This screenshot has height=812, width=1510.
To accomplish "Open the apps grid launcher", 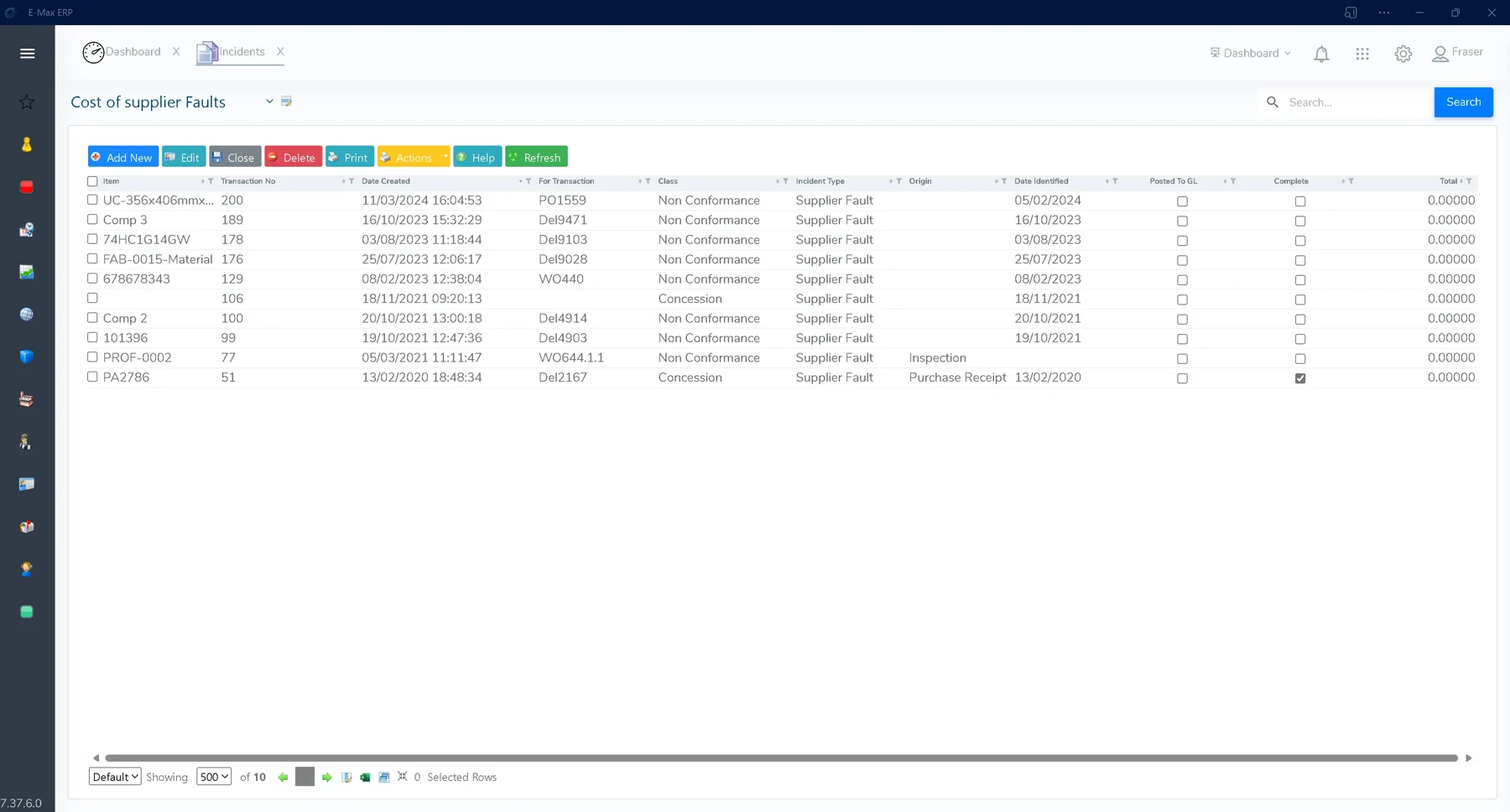I will point(1362,54).
